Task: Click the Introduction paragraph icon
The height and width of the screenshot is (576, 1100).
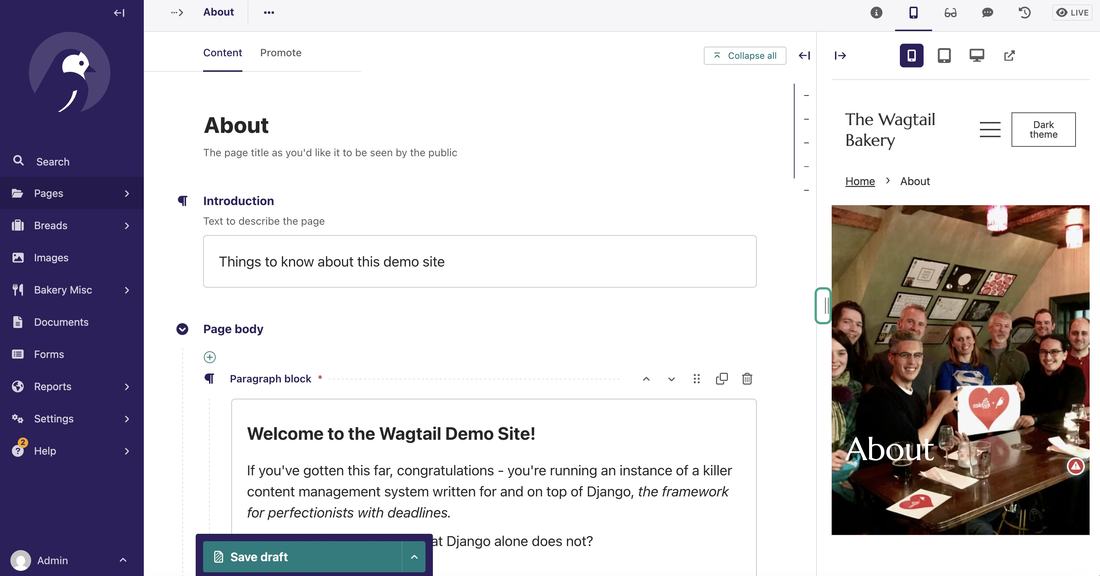Action: [x=182, y=201]
